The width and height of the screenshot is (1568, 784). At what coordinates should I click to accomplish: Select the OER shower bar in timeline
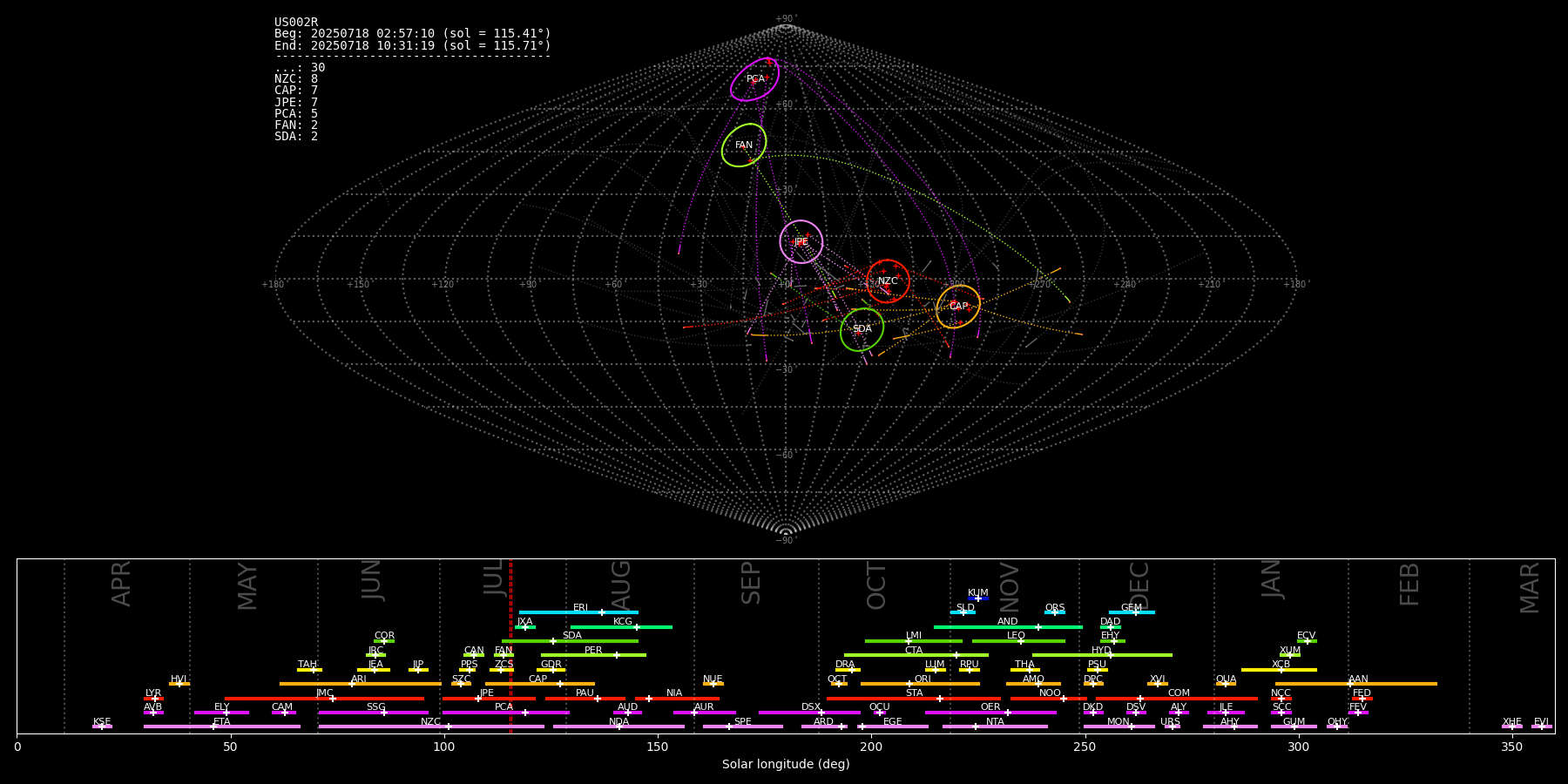[990, 713]
